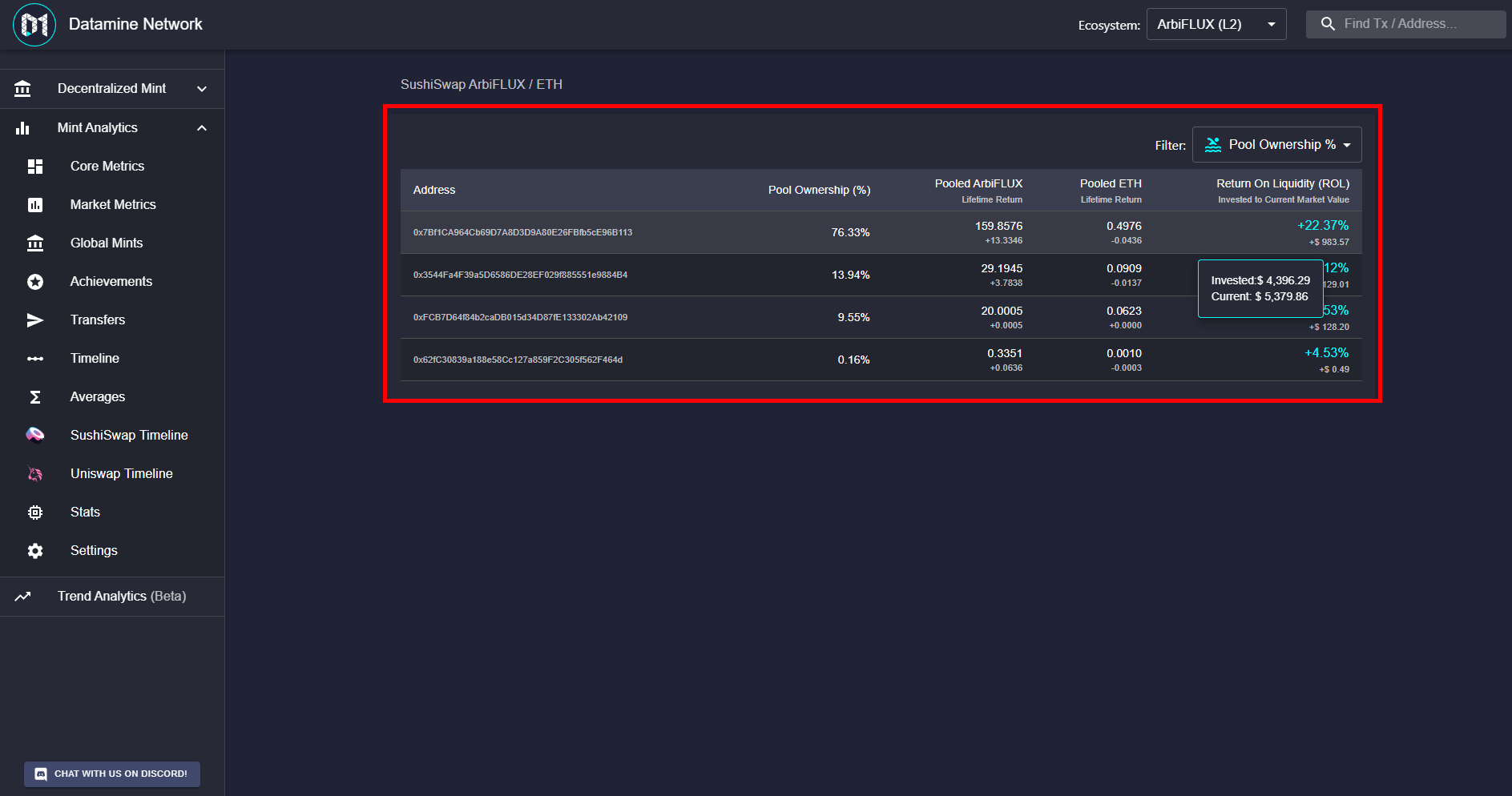The image size is (1512, 796).
Task: Click the Decentralized Mint bank icon
Action: pyautogui.click(x=22, y=88)
